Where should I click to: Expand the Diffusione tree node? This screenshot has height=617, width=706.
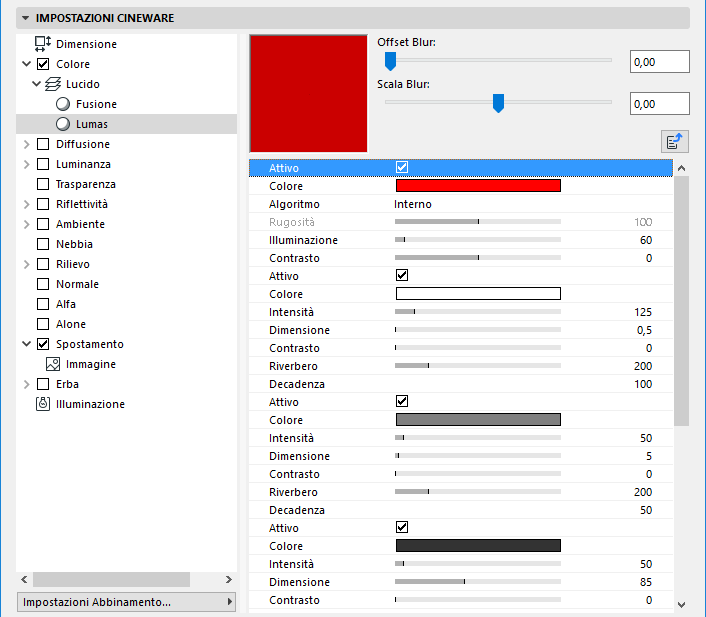coord(27,144)
